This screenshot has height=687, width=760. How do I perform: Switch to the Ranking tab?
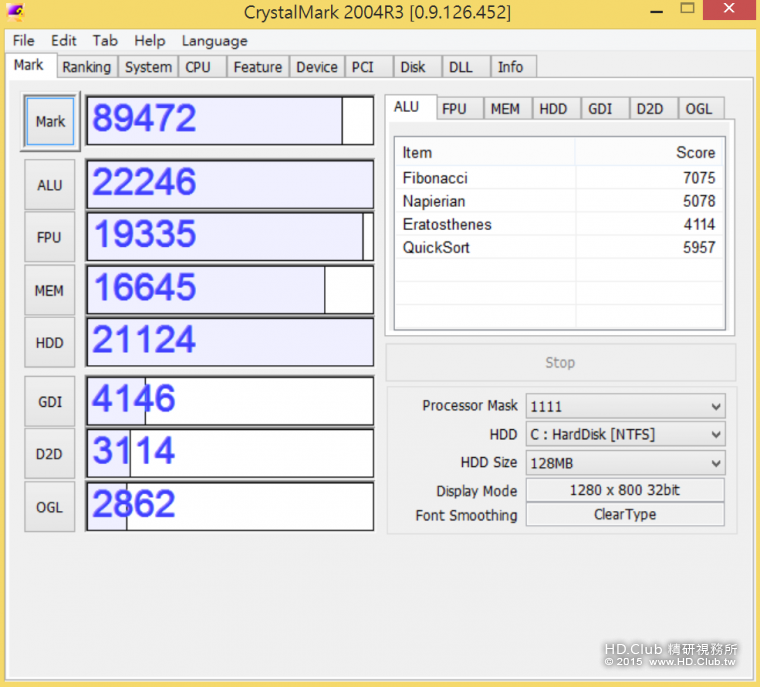point(86,67)
